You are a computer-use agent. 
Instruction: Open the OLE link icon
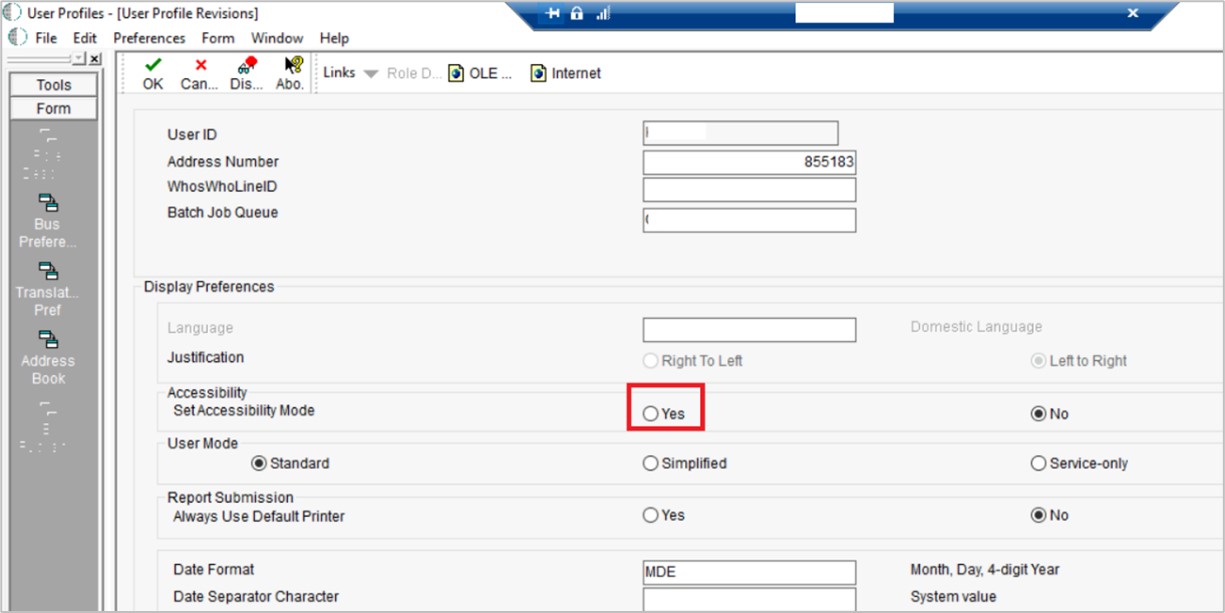[x=456, y=73]
